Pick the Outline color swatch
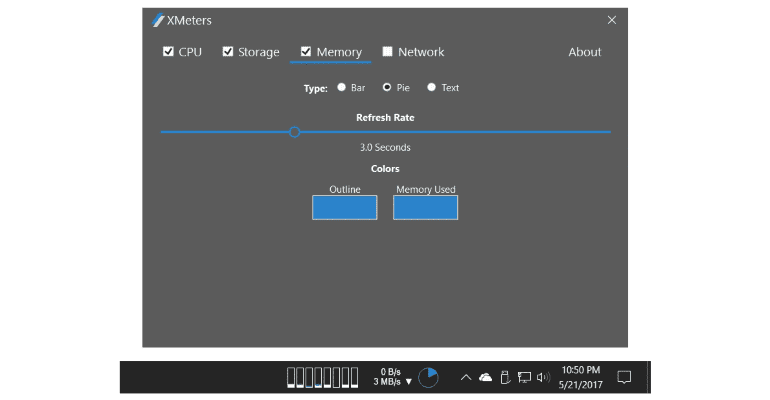Screen dimensions: 770x400 pos(345,208)
